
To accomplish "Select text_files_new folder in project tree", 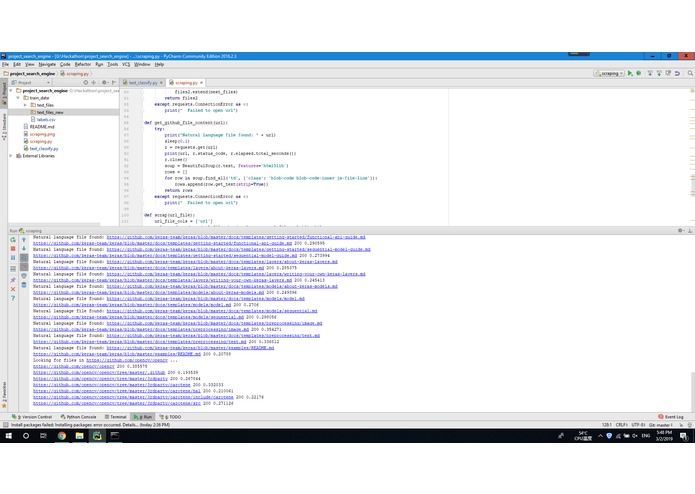I will click(x=50, y=113).
